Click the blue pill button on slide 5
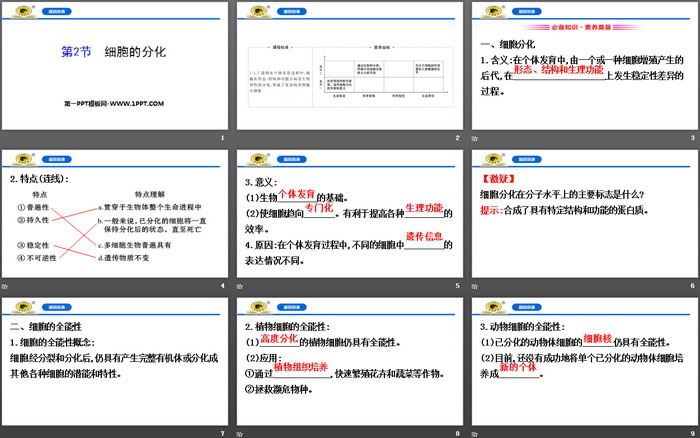 pos(292,159)
